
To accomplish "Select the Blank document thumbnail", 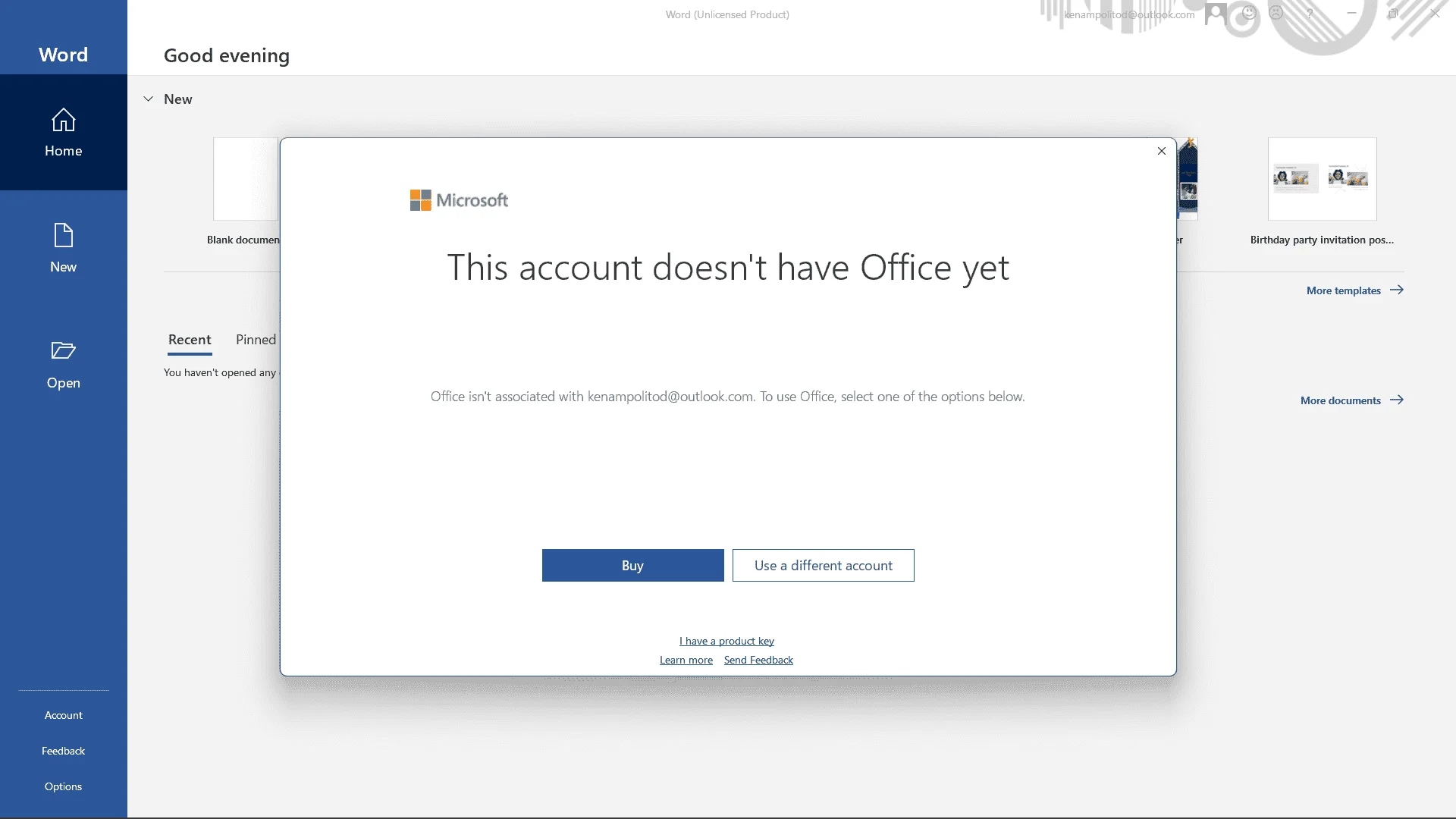I will pos(246,179).
